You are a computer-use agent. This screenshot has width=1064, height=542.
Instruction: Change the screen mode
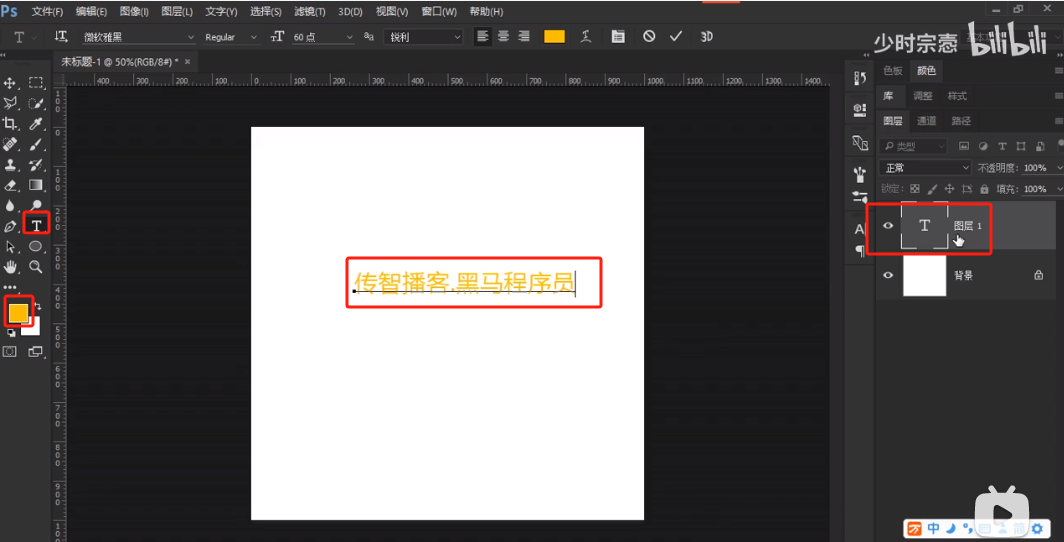click(x=35, y=351)
